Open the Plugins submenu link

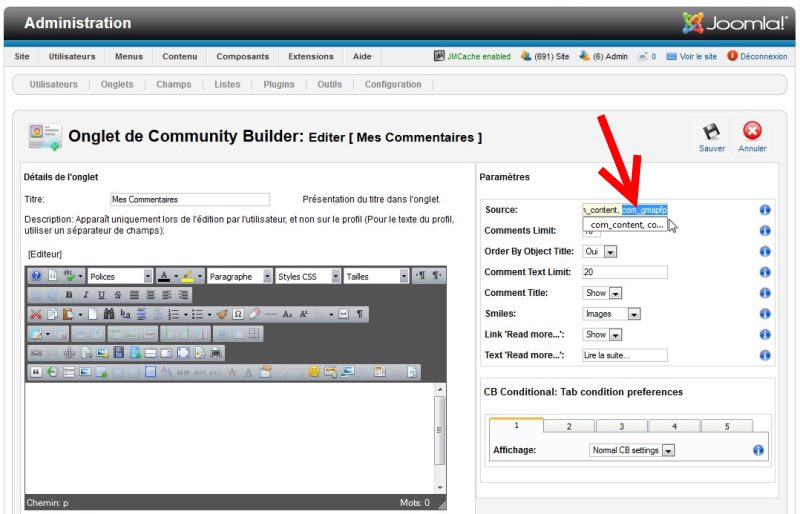279,84
